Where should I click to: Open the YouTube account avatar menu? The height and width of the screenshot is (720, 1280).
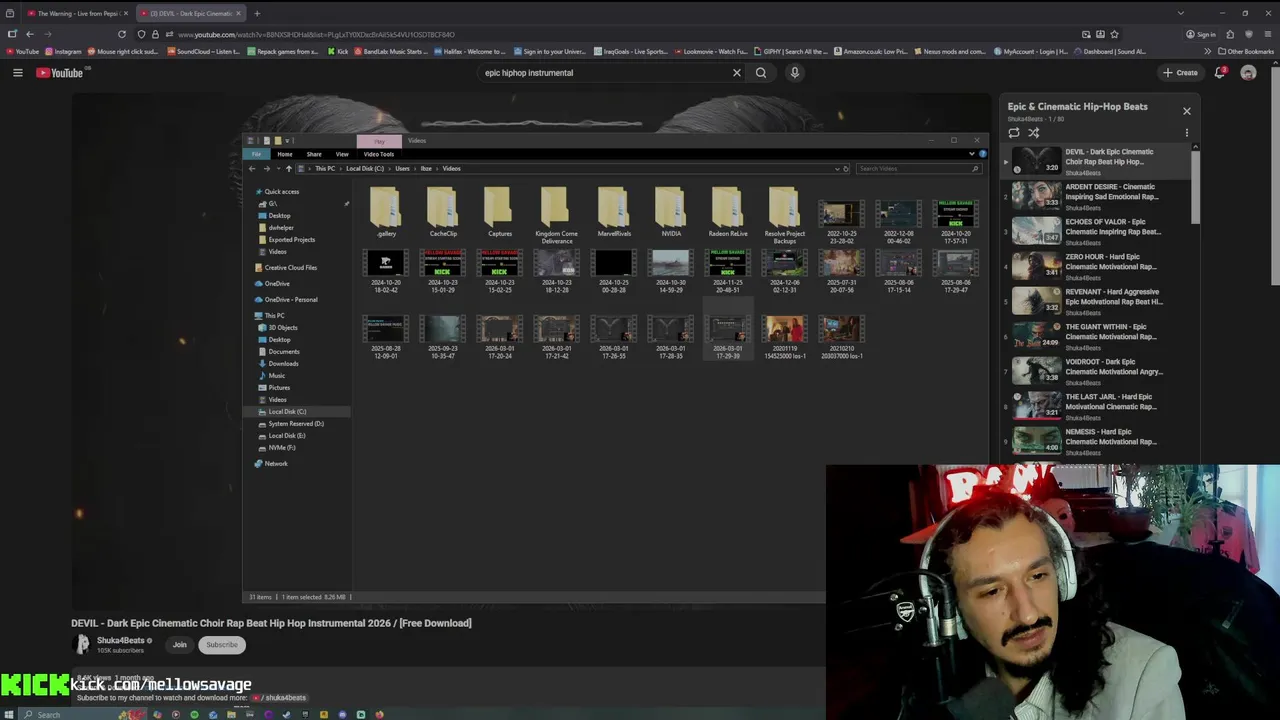1248,72
